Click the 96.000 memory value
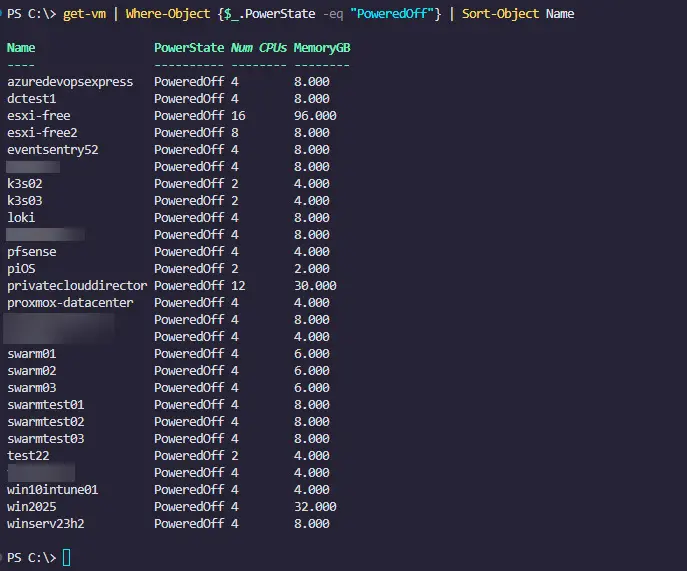The height and width of the screenshot is (571, 687). pos(315,116)
